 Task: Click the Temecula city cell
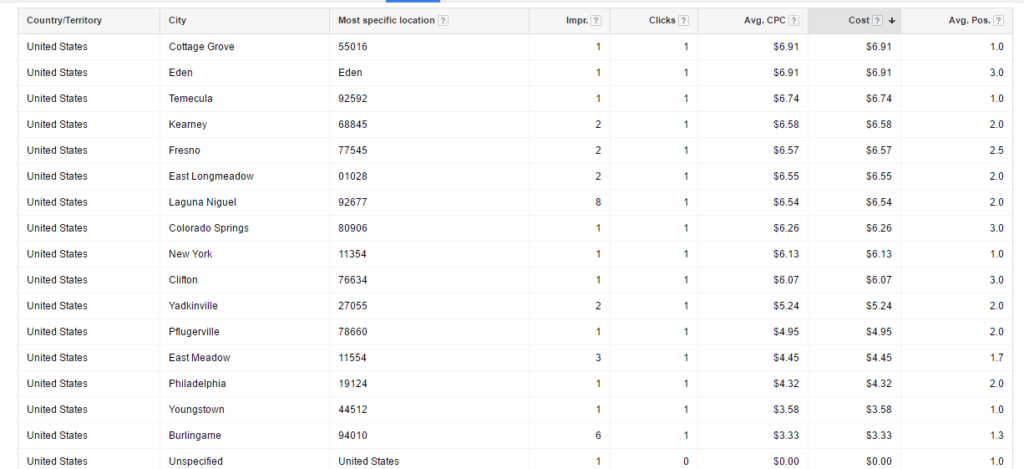(191, 99)
